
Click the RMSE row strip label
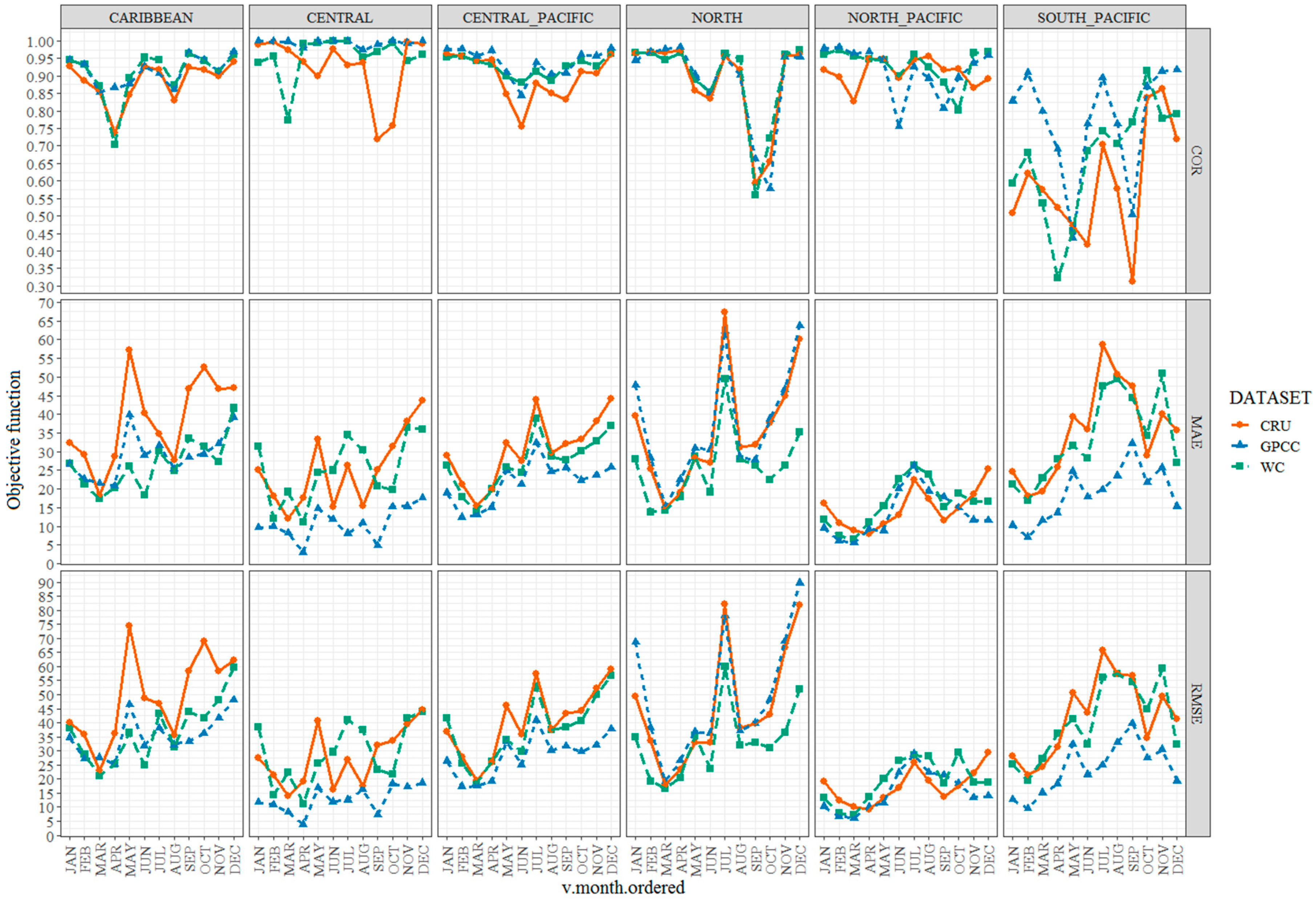coord(1196,704)
